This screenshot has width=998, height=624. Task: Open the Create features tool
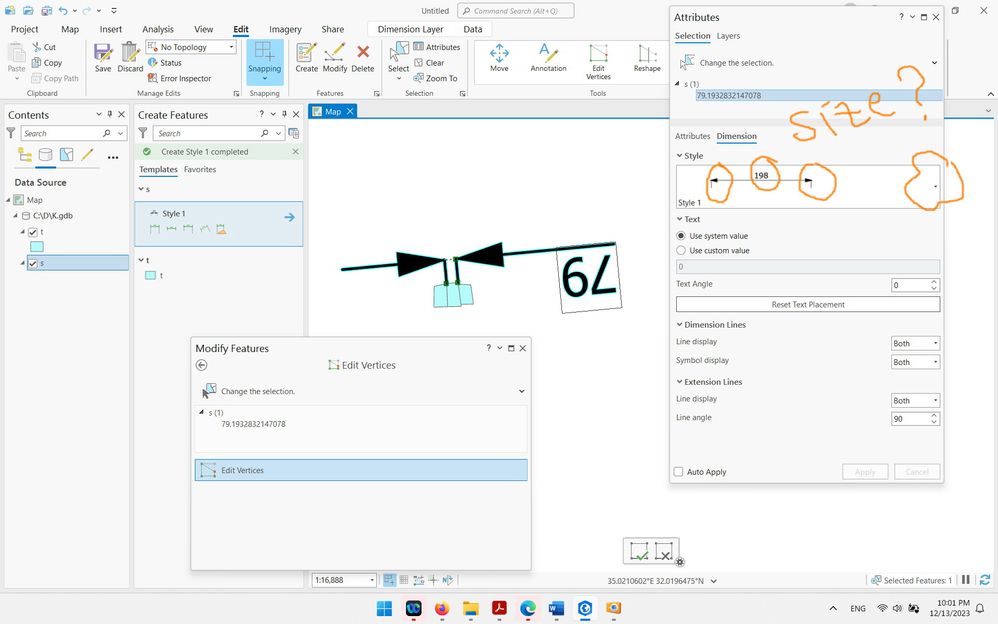(306, 57)
